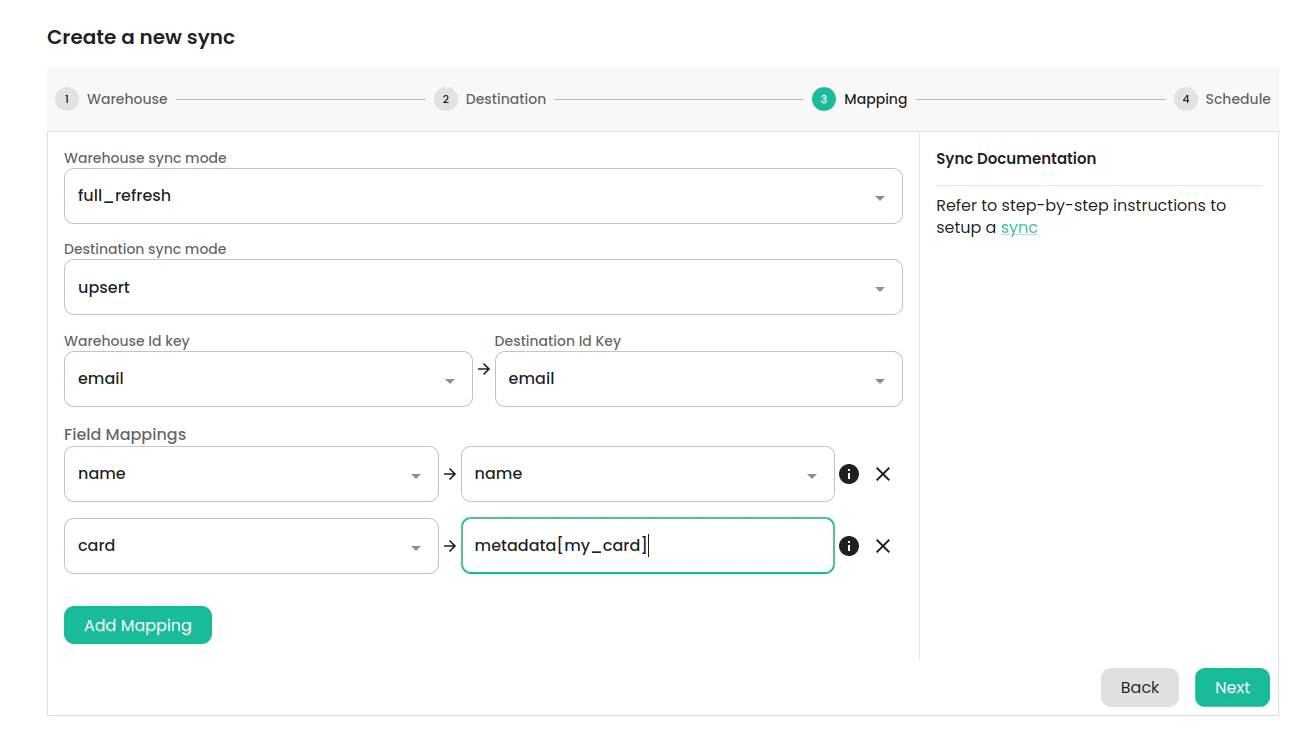
Task: Focus the metadata[my_card] input field
Action: [648, 546]
